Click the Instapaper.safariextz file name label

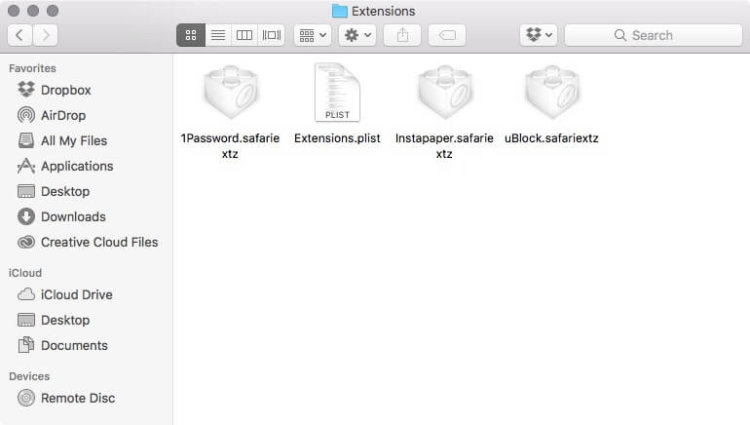(x=444, y=146)
